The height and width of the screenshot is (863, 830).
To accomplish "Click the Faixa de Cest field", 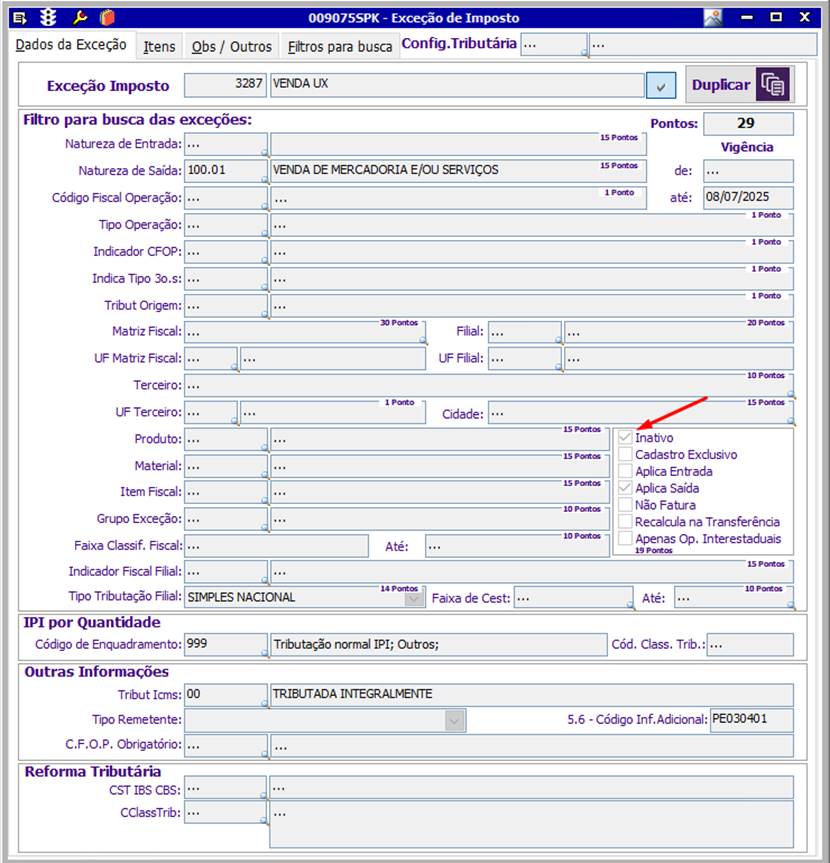I will pyautogui.click(x=573, y=598).
